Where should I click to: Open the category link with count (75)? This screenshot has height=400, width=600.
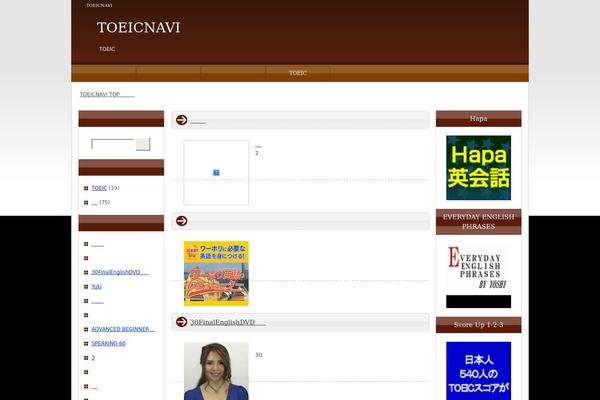(94, 202)
